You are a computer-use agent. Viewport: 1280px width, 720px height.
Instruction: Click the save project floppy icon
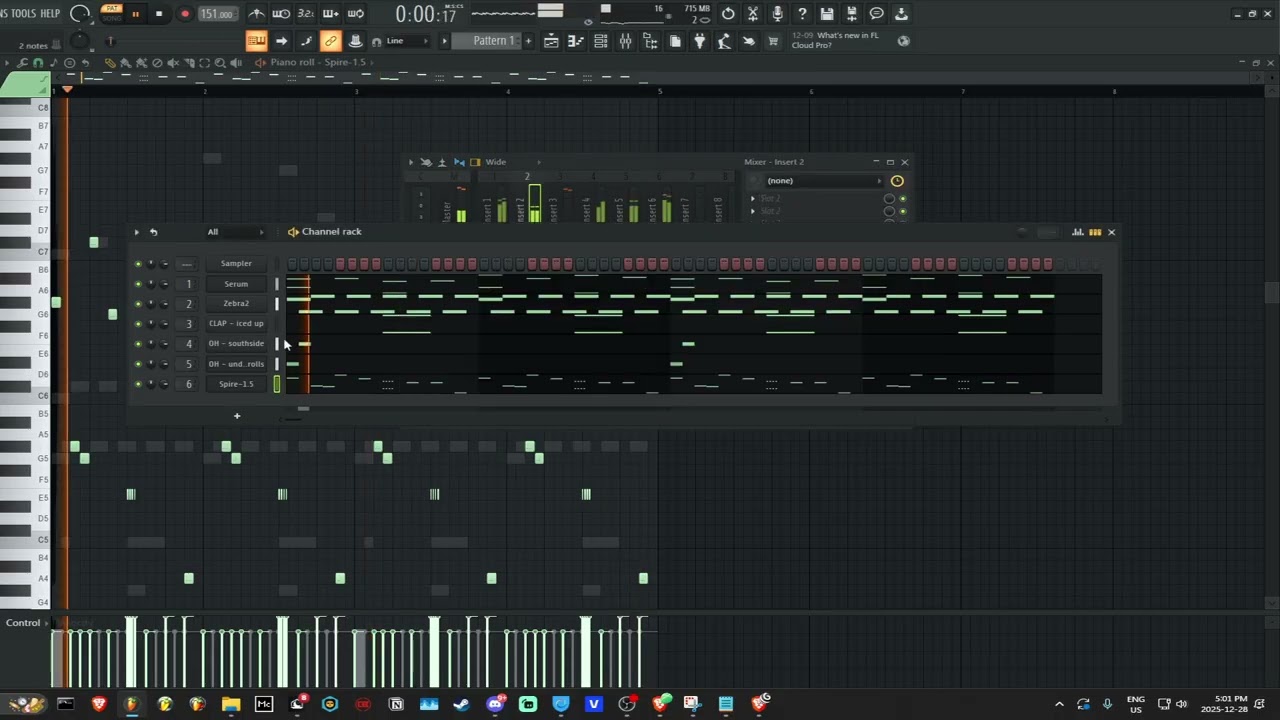tap(827, 14)
